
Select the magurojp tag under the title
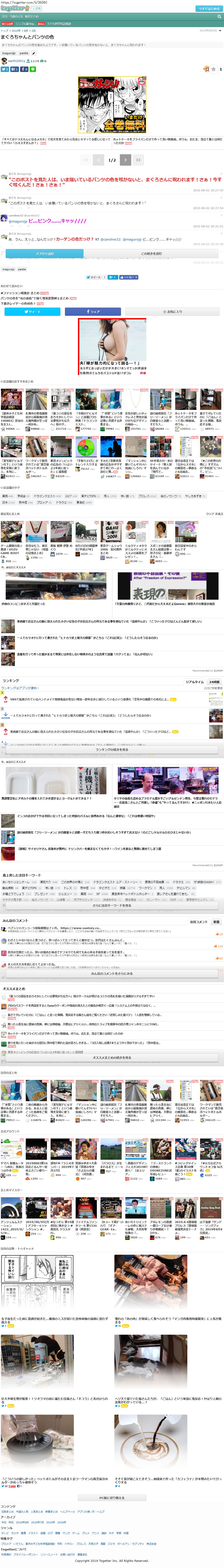(8, 53)
